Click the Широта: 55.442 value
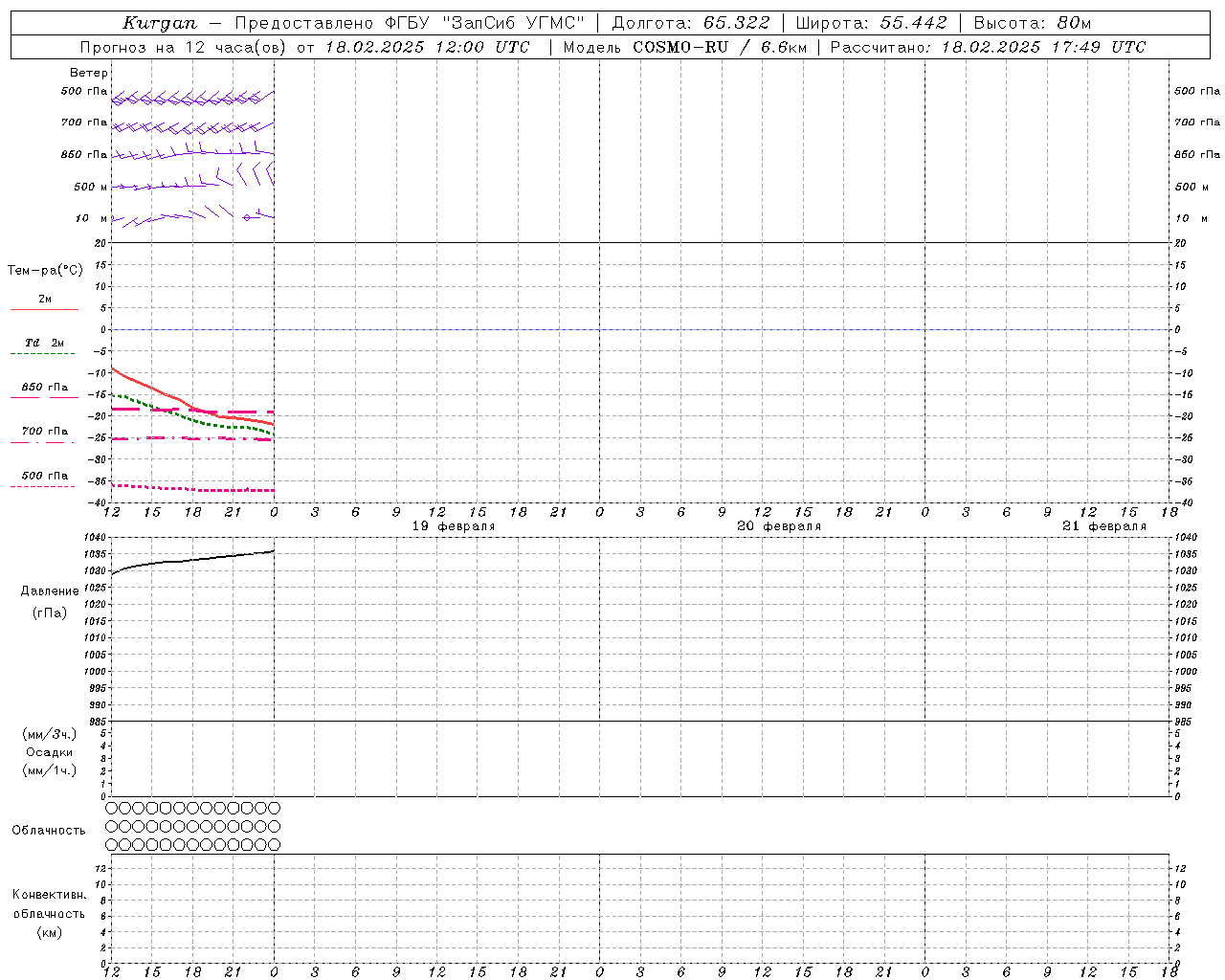The width and height of the screenshot is (1225, 980). pyautogui.click(x=871, y=23)
